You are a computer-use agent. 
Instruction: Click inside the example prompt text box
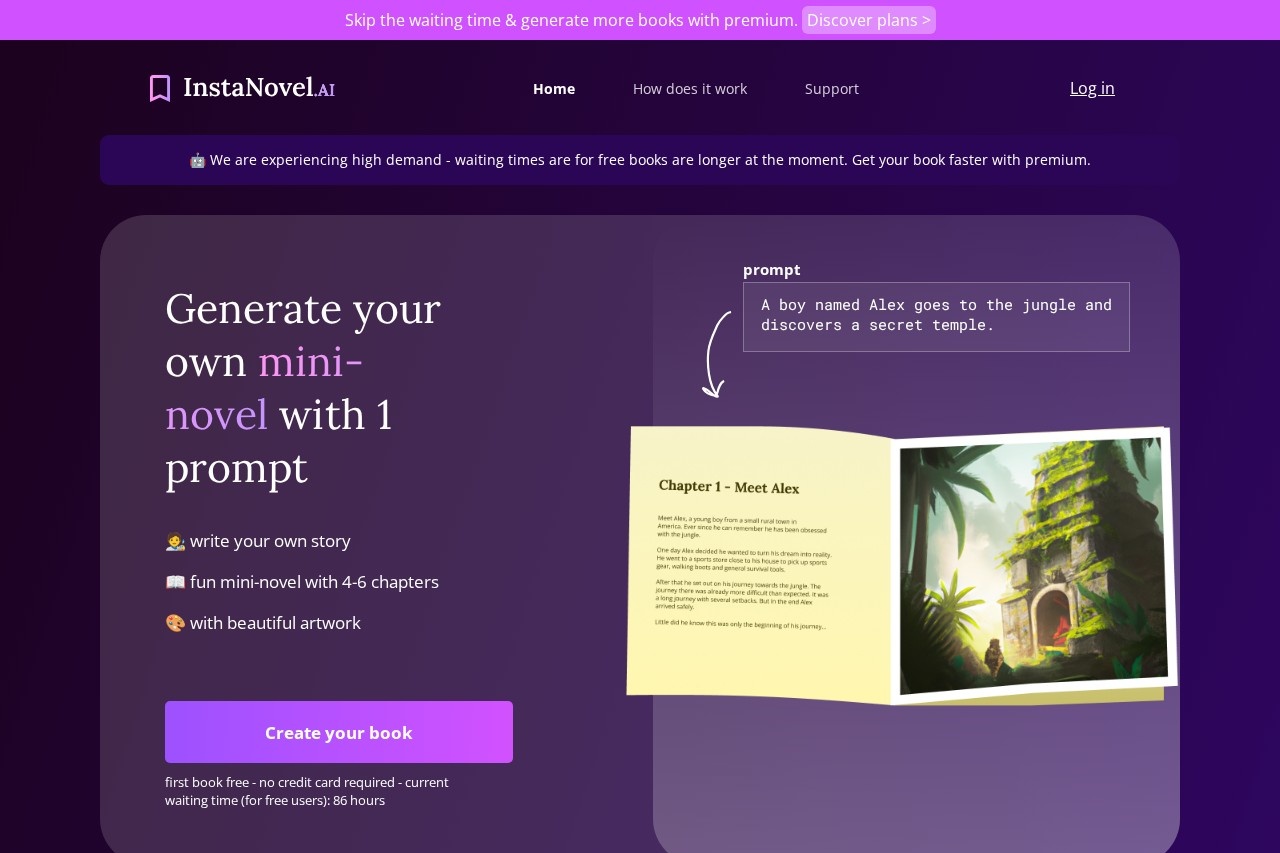[936, 317]
